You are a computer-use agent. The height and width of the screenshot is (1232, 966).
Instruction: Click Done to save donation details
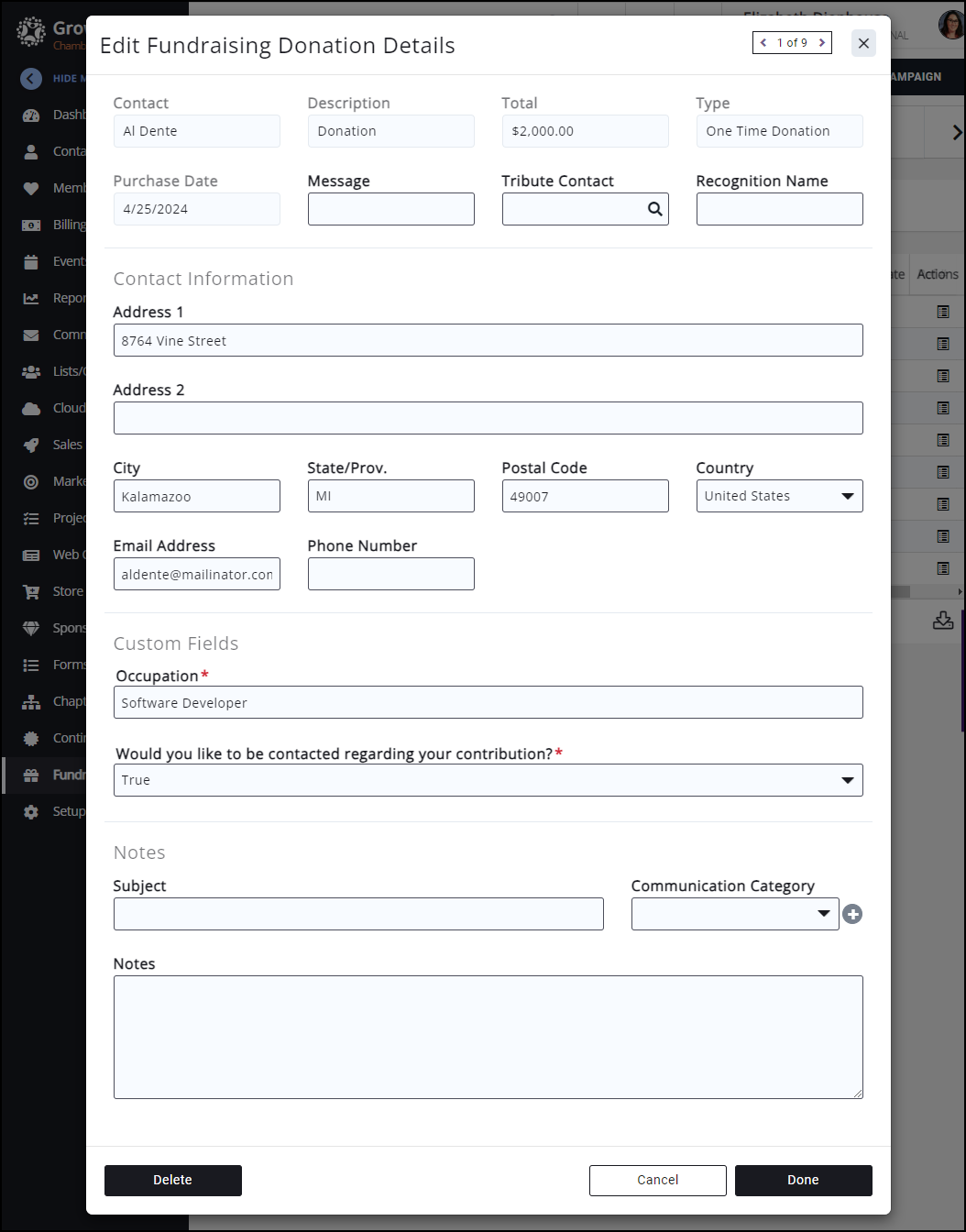[x=803, y=1181]
